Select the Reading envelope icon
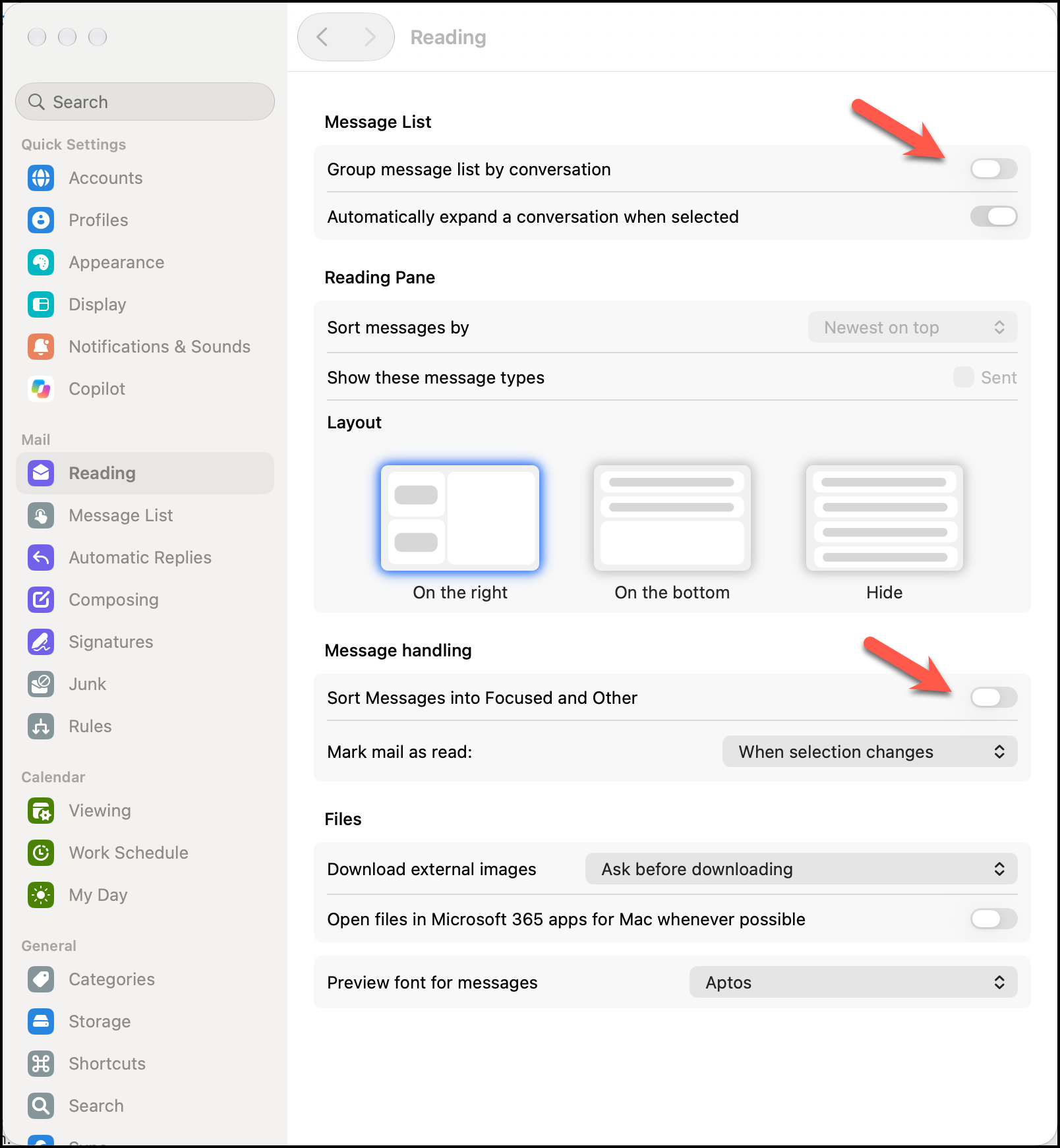1060x1148 pixels. click(41, 473)
